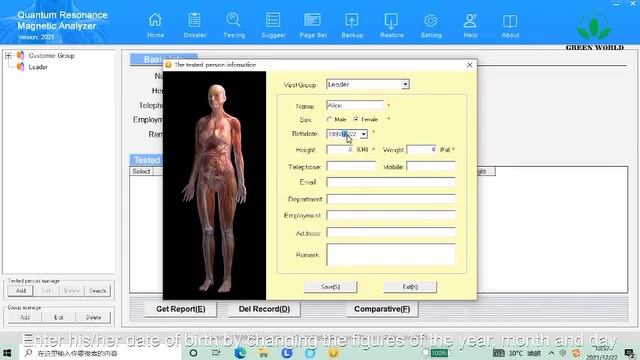Search tested persons
Screen dimensions: 640x360
pyautogui.click(x=98, y=291)
